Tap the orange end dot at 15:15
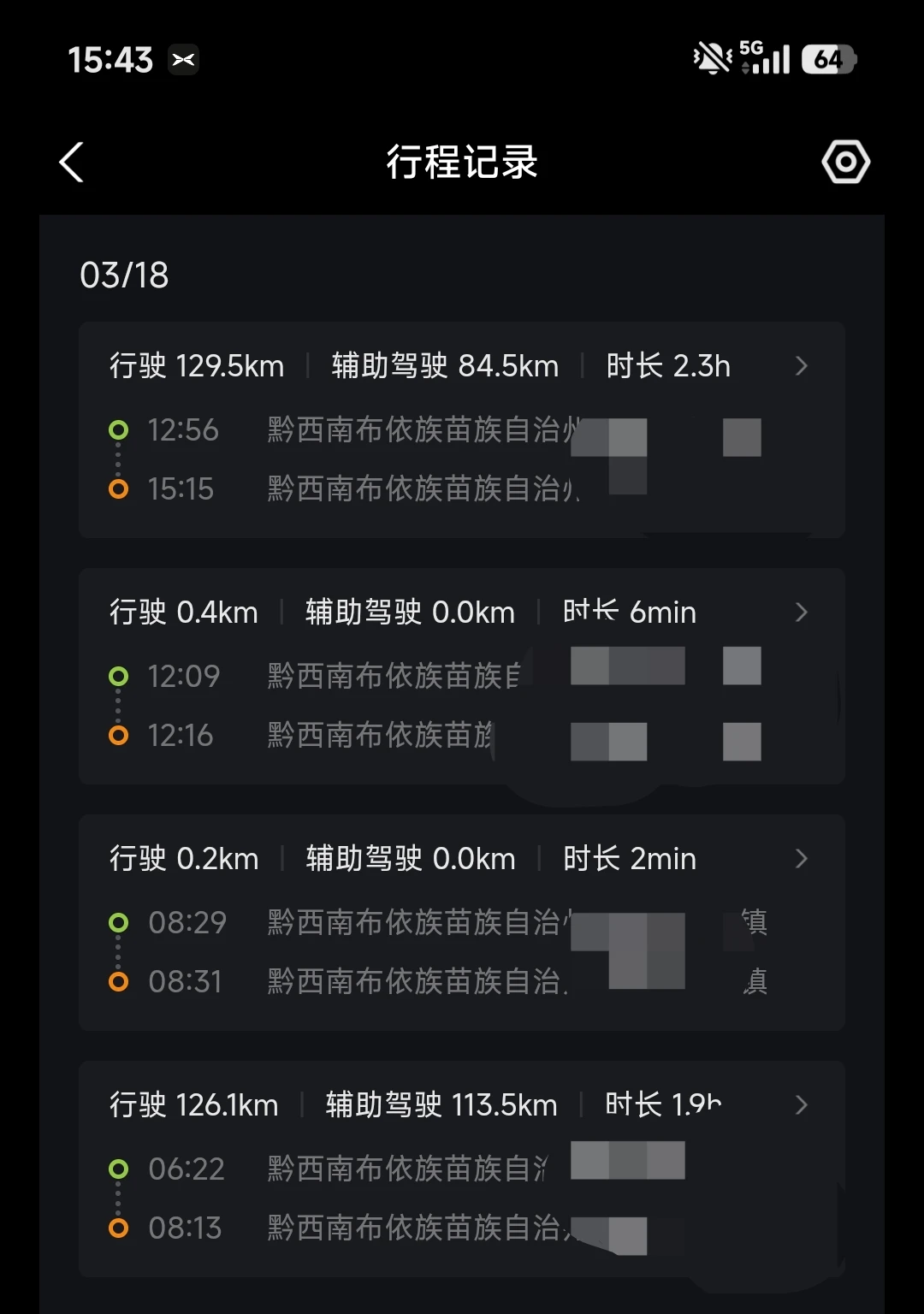Image resolution: width=924 pixels, height=1314 pixels. click(119, 488)
